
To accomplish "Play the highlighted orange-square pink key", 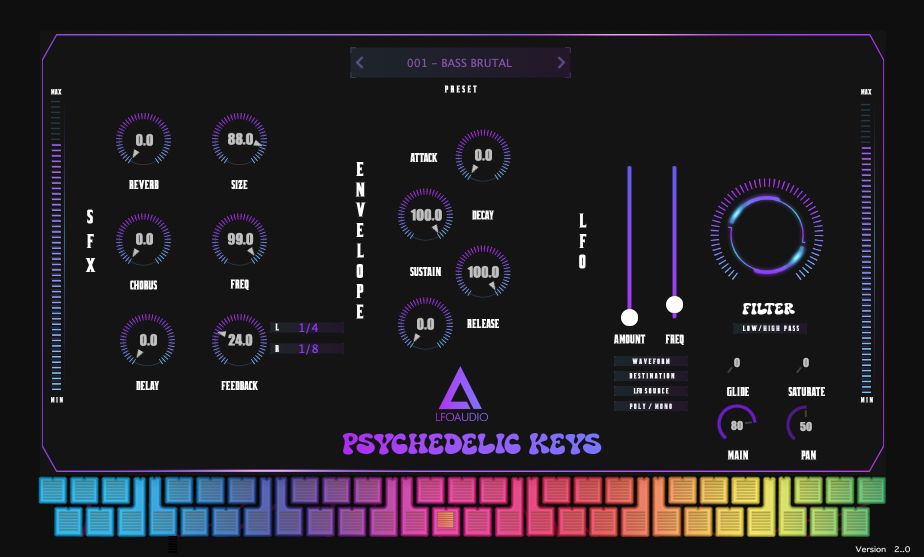I will pyautogui.click(x=446, y=520).
